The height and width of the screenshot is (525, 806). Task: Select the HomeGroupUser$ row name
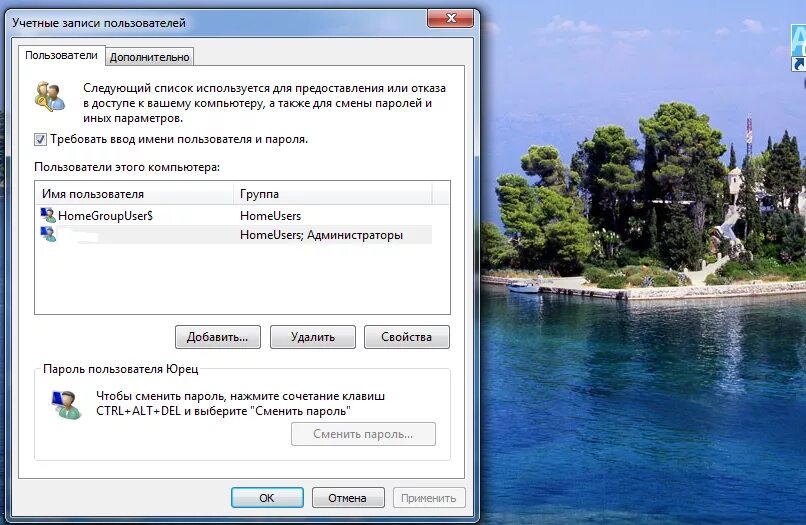(x=105, y=215)
